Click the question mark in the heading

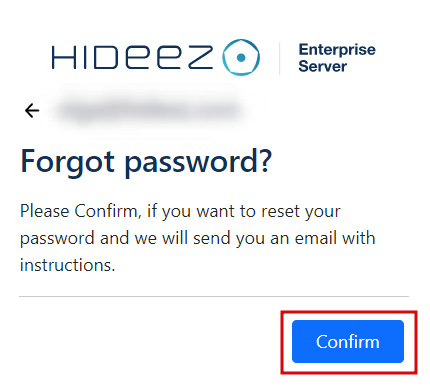pyautogui.click(x=265, y=160)
